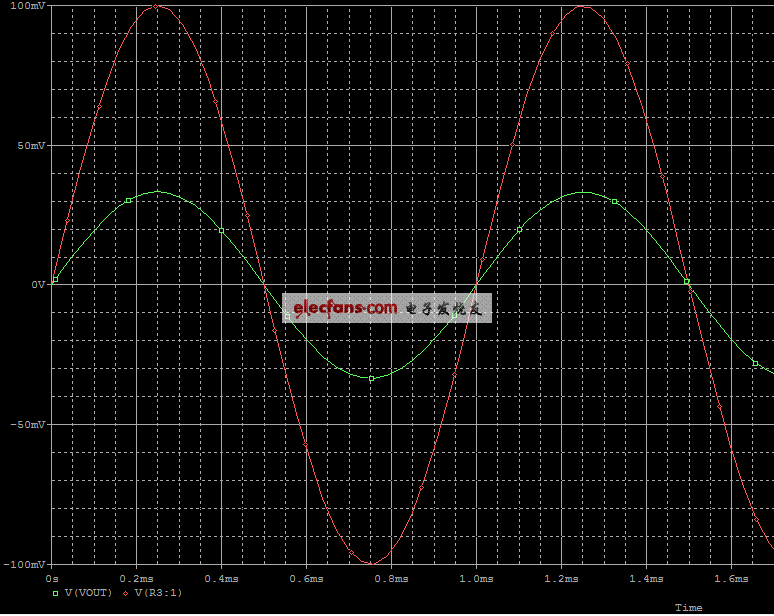Click the 0s x-axis label
Screen dimensions: 774x616
tap(52, 578)
